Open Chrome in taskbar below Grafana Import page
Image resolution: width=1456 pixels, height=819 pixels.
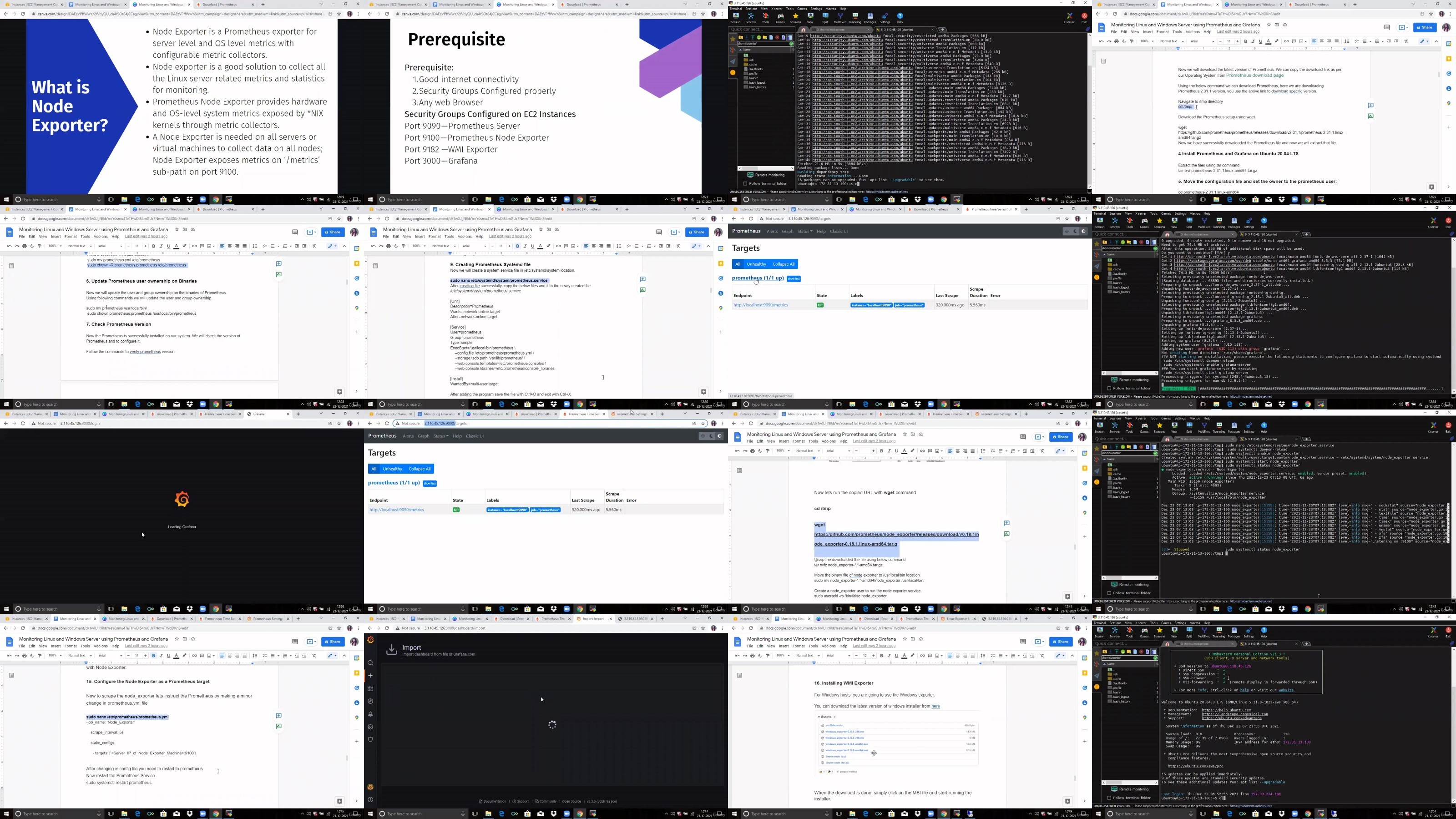(x=579, y=814)
